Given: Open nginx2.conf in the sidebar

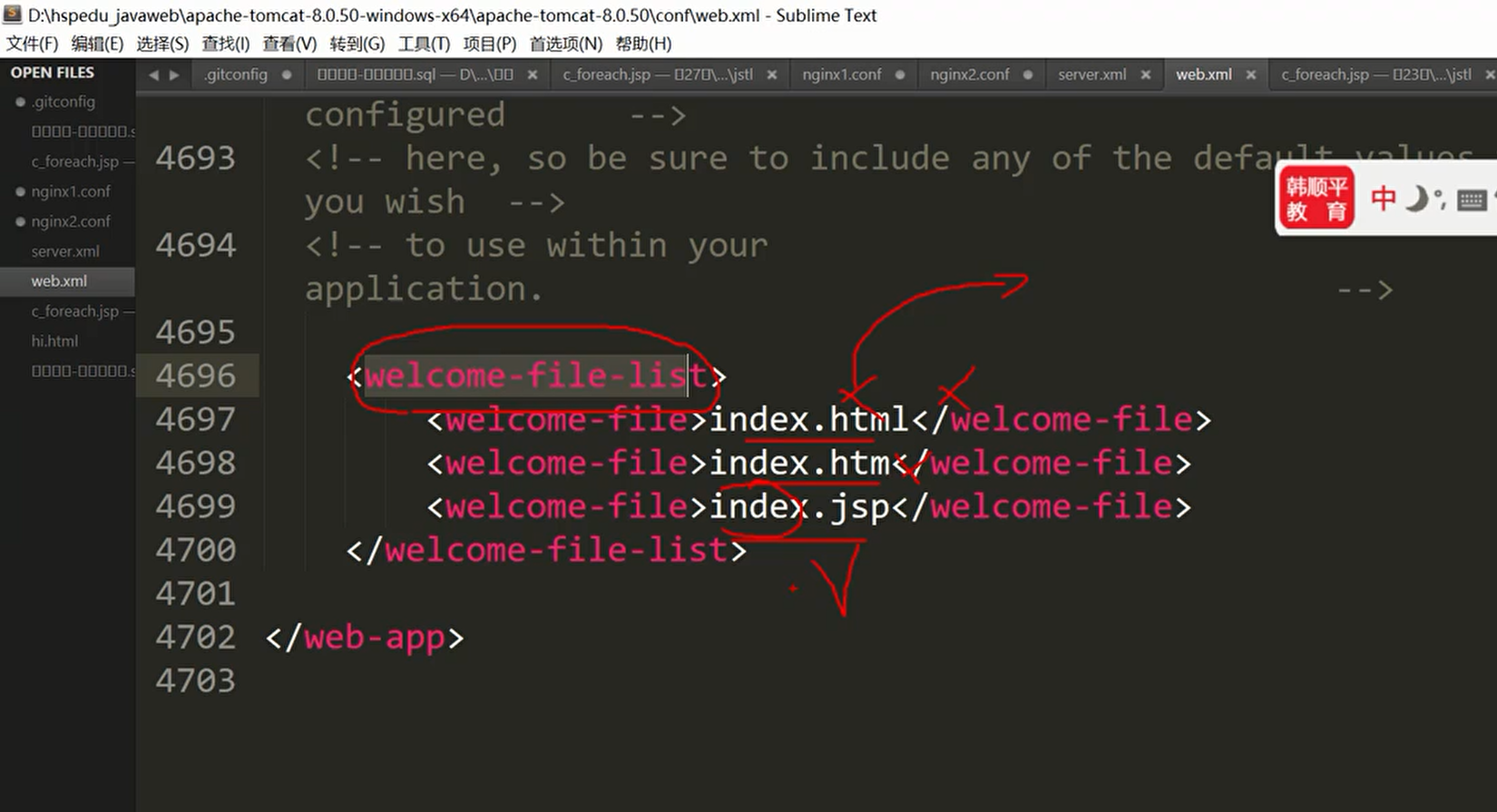Looking at the screenshot, I should tap(71, 221).
